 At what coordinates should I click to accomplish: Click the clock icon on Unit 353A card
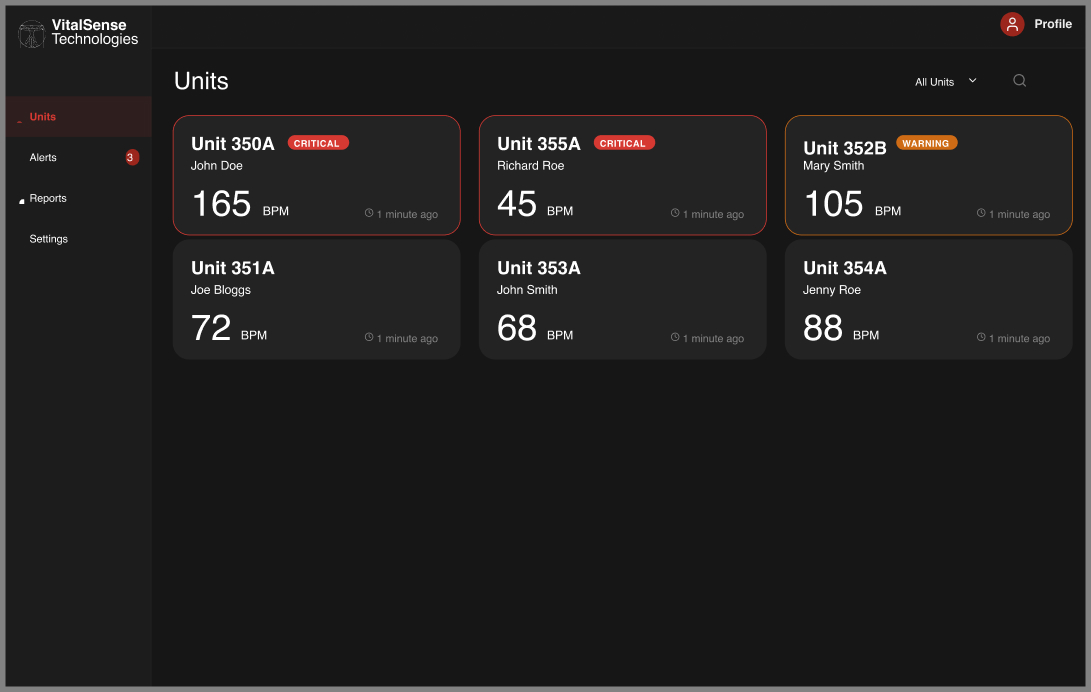[x=675, y=337]
